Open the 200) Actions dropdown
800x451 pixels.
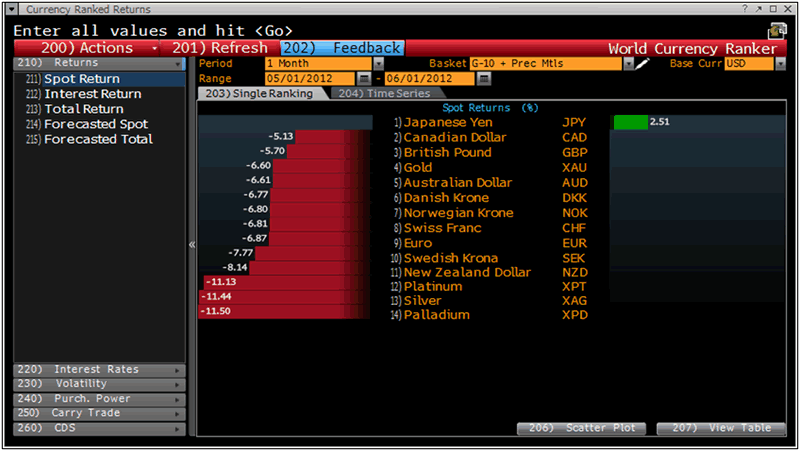[86, 48]
